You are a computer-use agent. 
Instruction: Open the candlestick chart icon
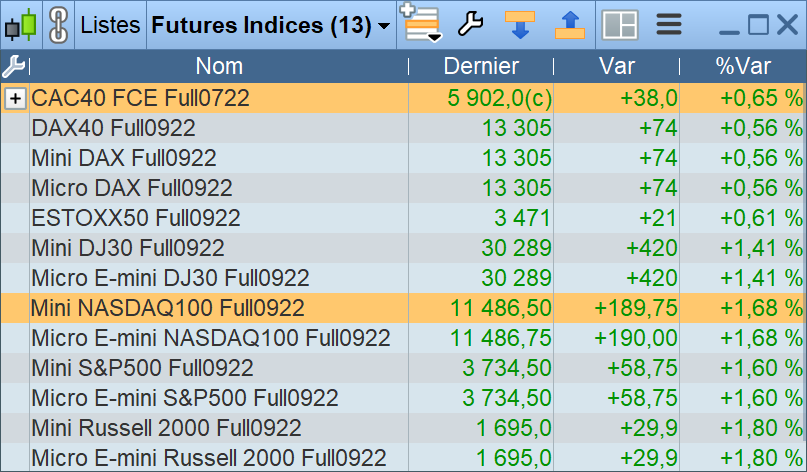point(19,24)
